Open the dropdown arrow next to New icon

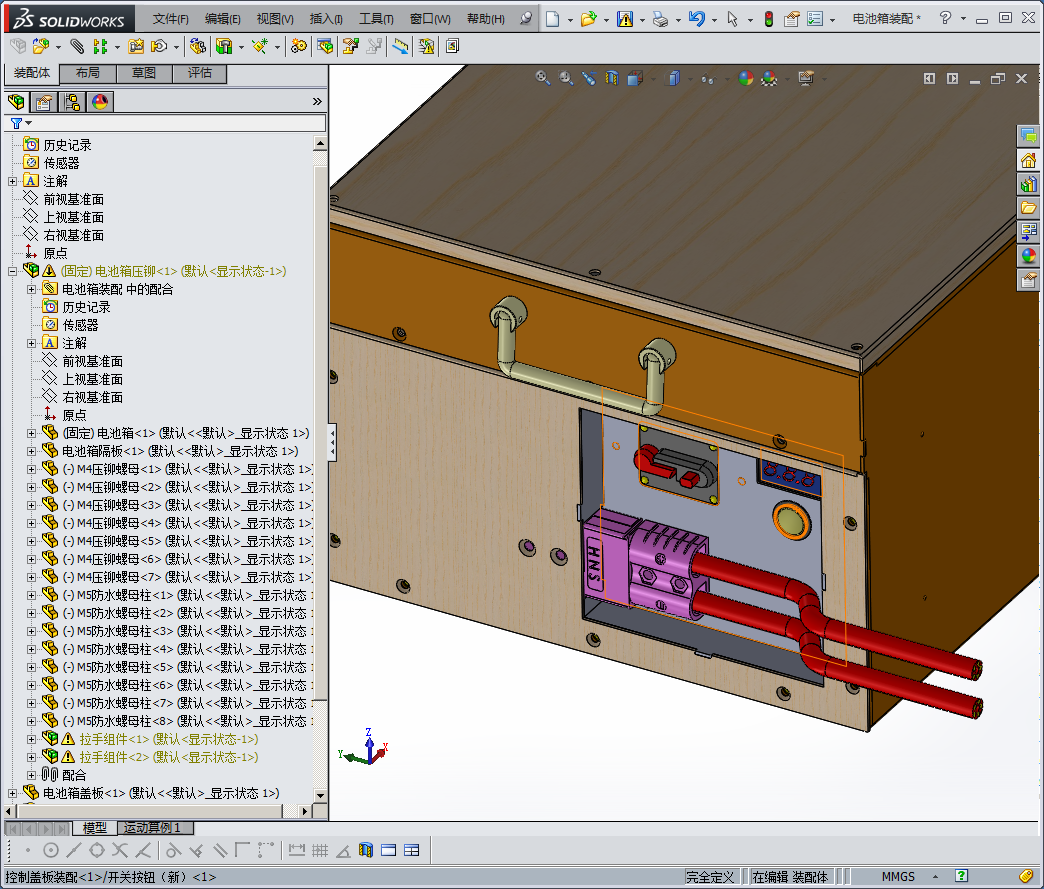(x=571, y=20)
